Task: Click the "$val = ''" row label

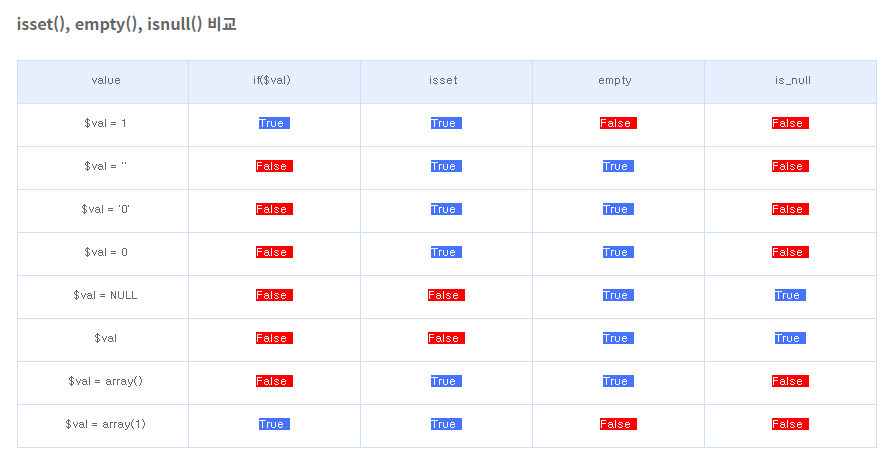Action: tap(105, 166)
